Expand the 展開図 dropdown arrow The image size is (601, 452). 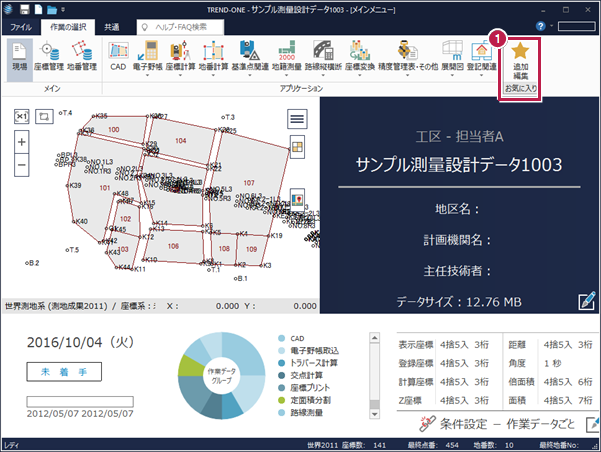click(452, 76)
